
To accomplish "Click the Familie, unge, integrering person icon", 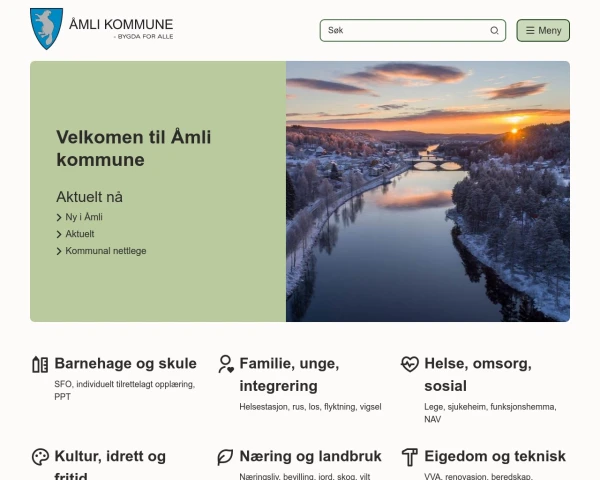I will [x=225, y=364].
